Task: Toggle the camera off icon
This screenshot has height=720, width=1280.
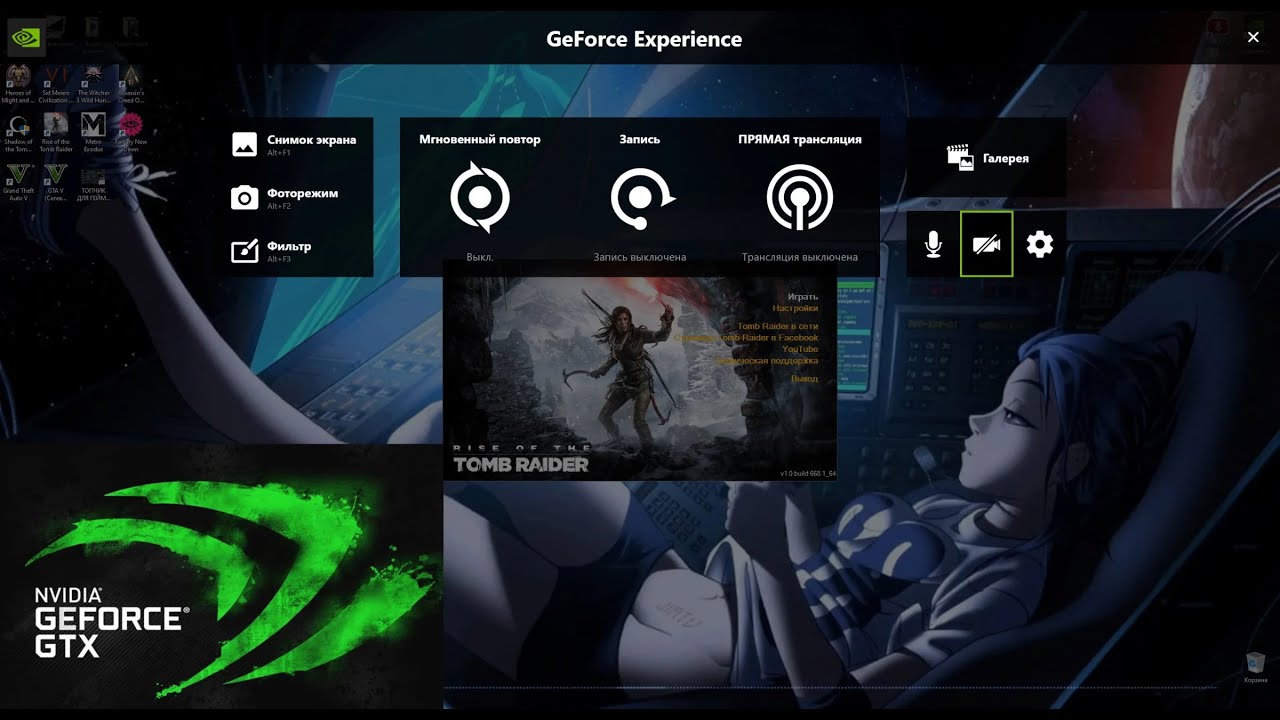Action: point(986,244)
